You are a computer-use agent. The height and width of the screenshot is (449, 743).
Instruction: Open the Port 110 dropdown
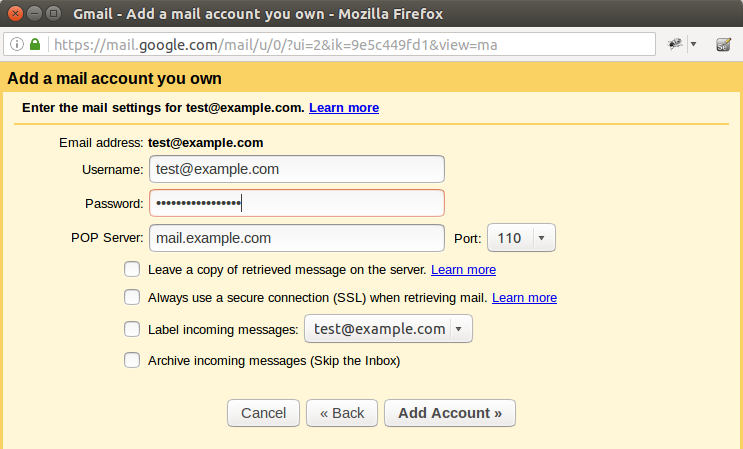(521, 238)
